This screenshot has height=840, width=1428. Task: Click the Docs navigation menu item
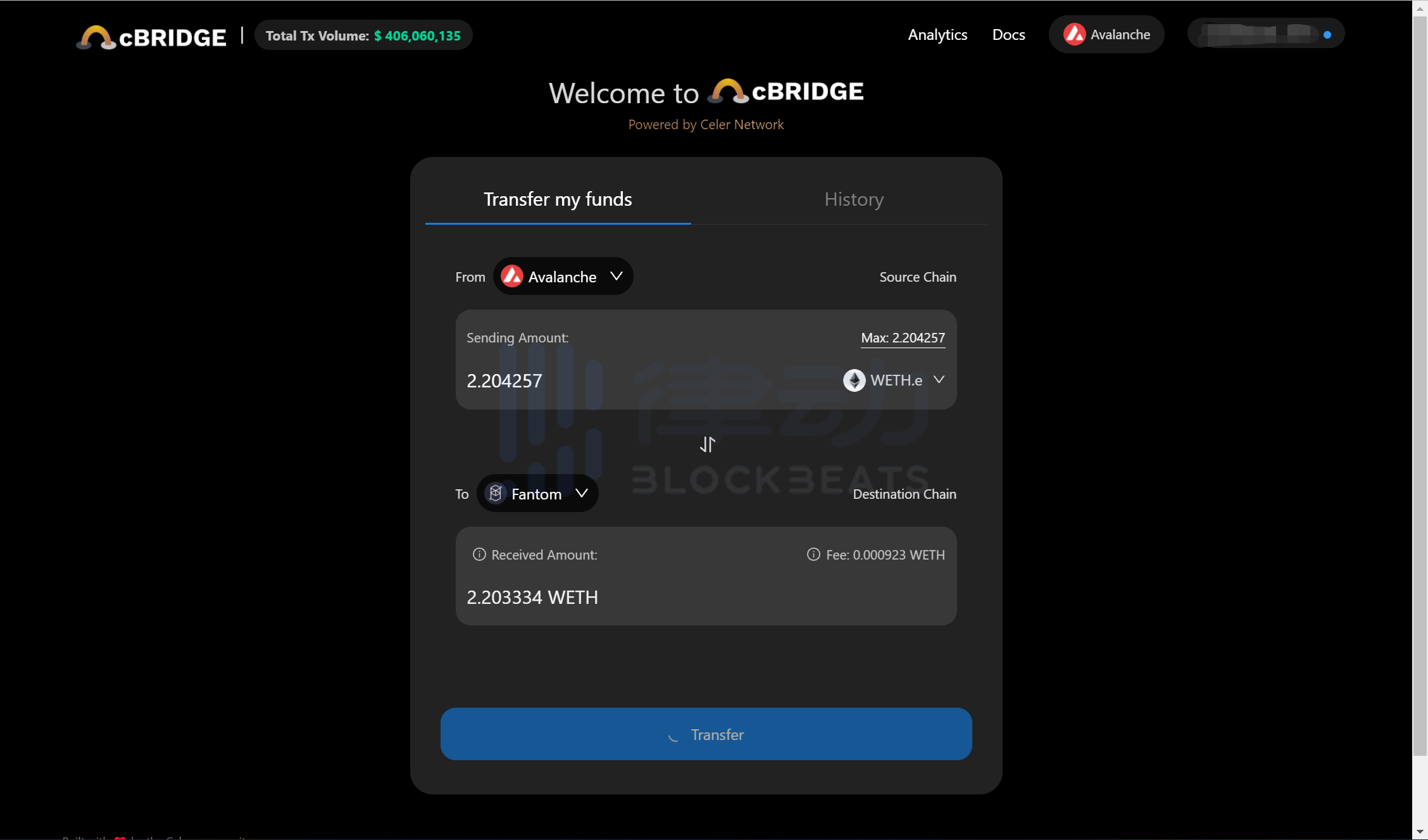pos(1009,35)
